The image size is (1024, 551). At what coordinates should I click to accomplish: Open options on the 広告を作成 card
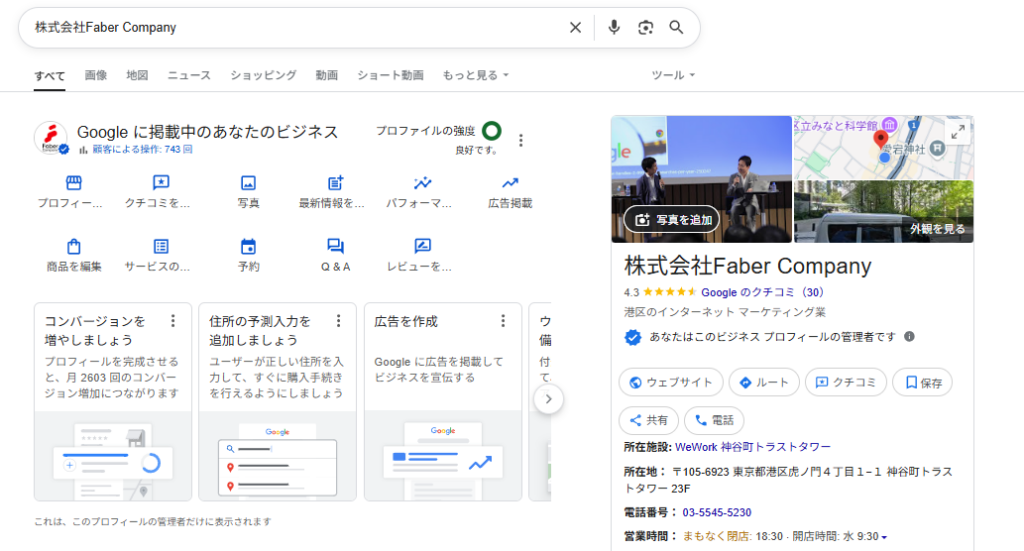pyautogui.click(x=503, y=321)
